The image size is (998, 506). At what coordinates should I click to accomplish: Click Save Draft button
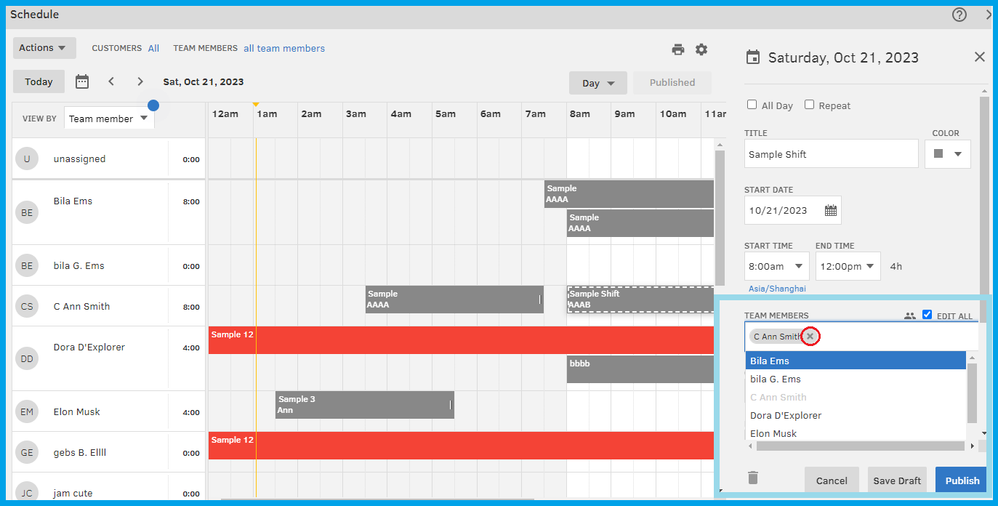click(x=897, y=481)
